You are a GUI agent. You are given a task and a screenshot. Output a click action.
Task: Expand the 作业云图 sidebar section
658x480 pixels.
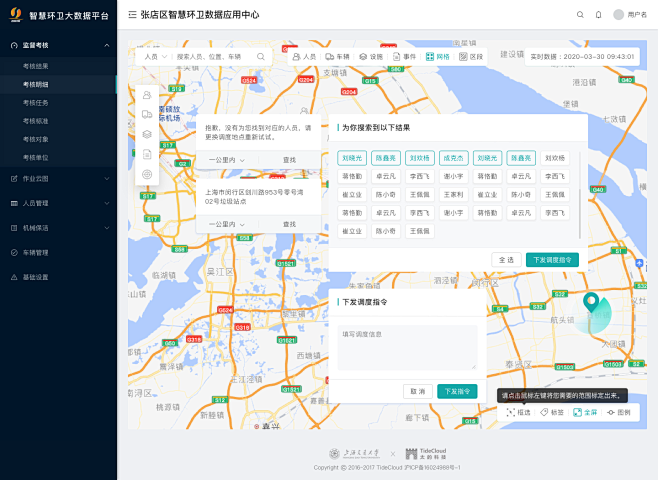58,178
